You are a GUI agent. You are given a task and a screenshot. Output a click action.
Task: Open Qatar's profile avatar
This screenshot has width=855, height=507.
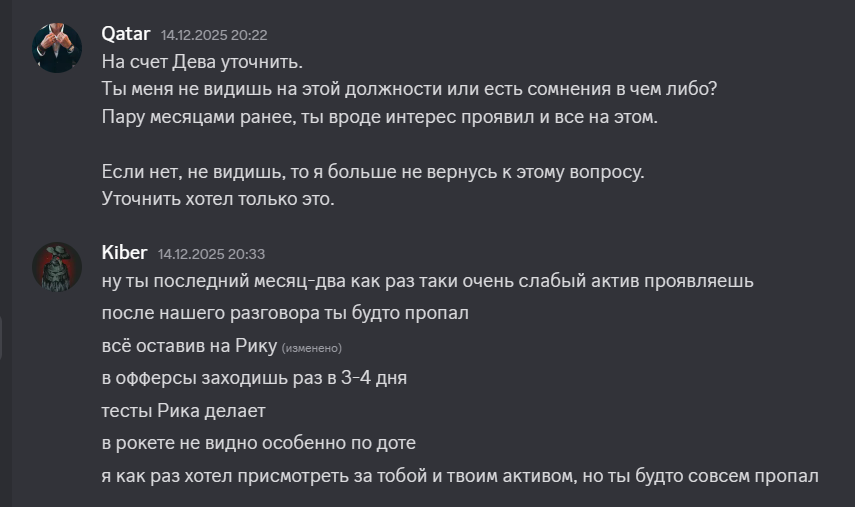[57, 48]
